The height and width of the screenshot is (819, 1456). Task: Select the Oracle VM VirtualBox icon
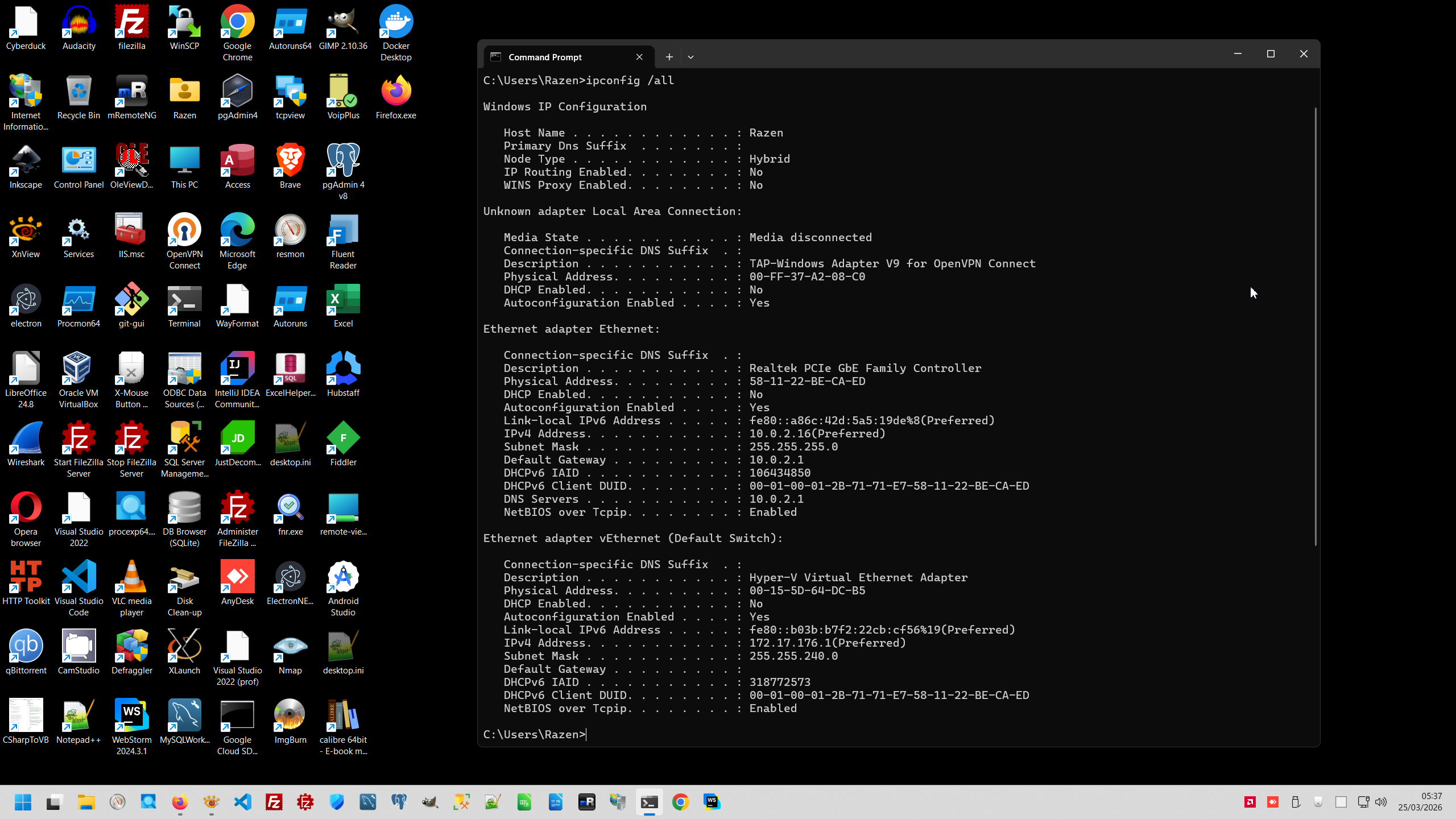click(78, 369)
